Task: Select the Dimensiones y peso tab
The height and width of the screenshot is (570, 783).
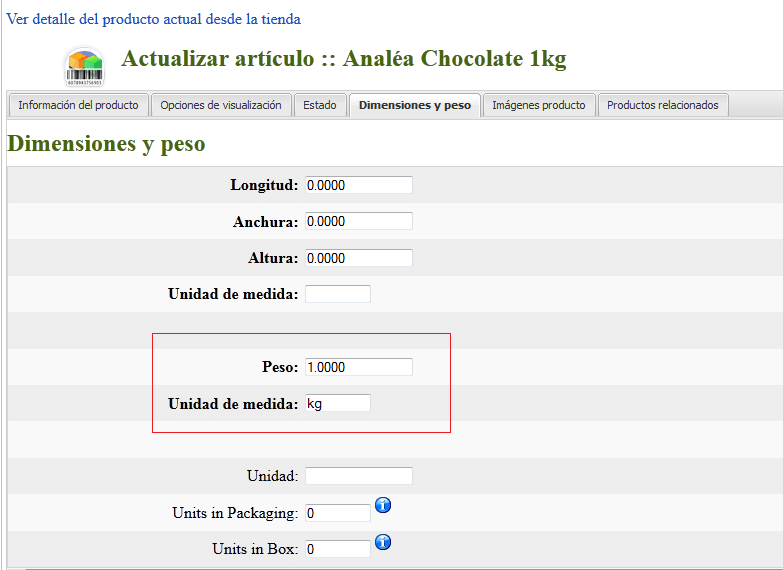Action: tap(415, 105)
